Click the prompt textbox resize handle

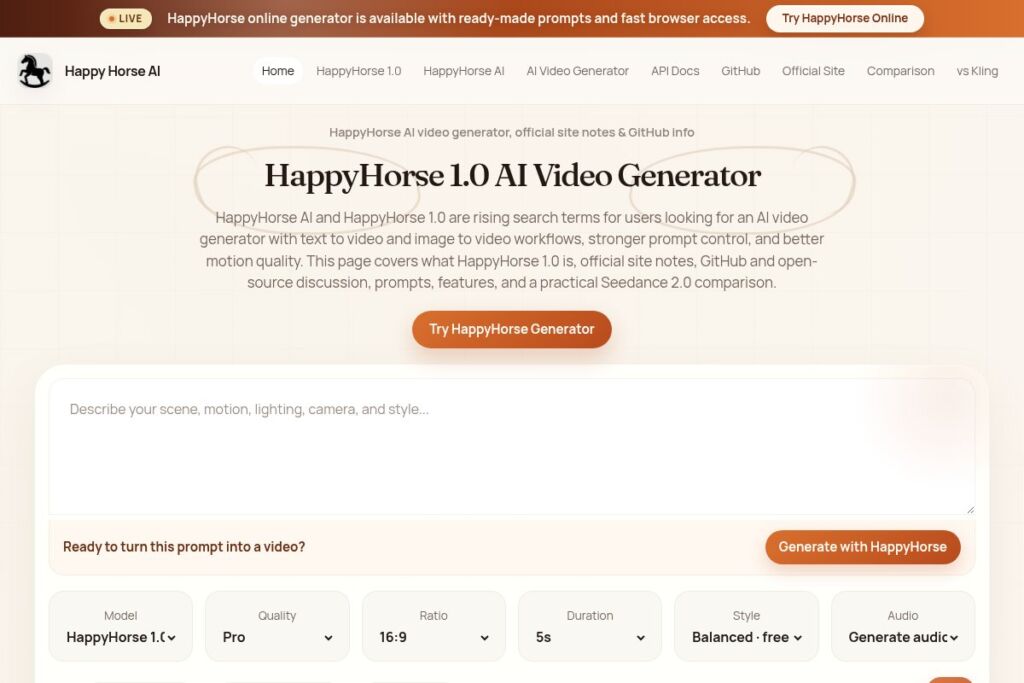click(970, 509)
